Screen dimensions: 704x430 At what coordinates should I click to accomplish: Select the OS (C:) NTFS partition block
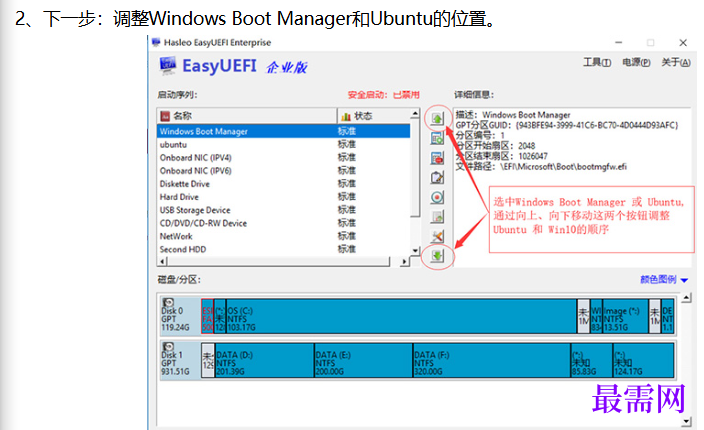point(401,316)
